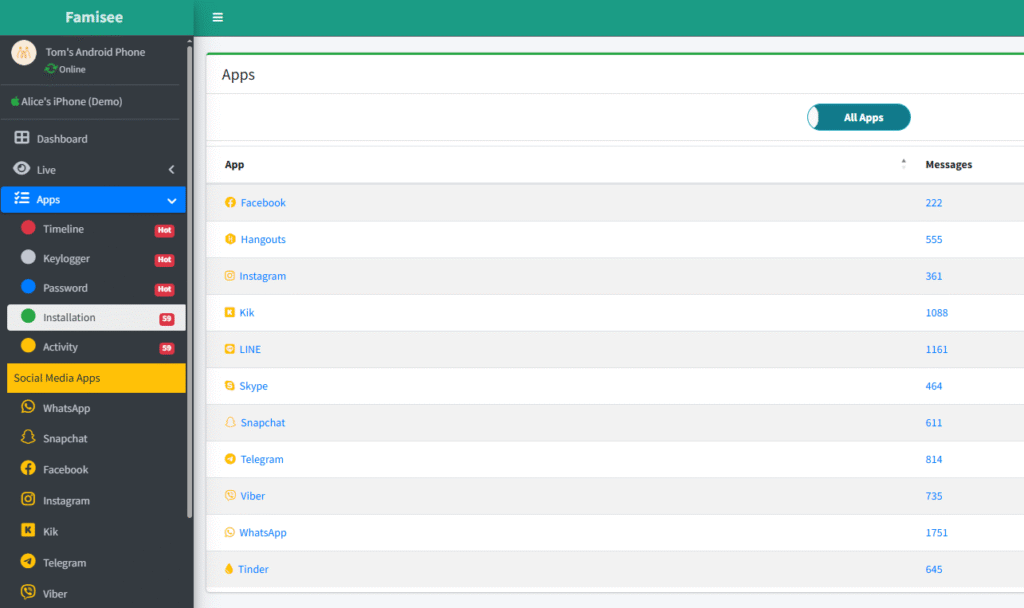The width and height of the screenshot is (1024, 608).
Task: Collapse the Apps submenu chevron
Action: (x=172, y=200)
